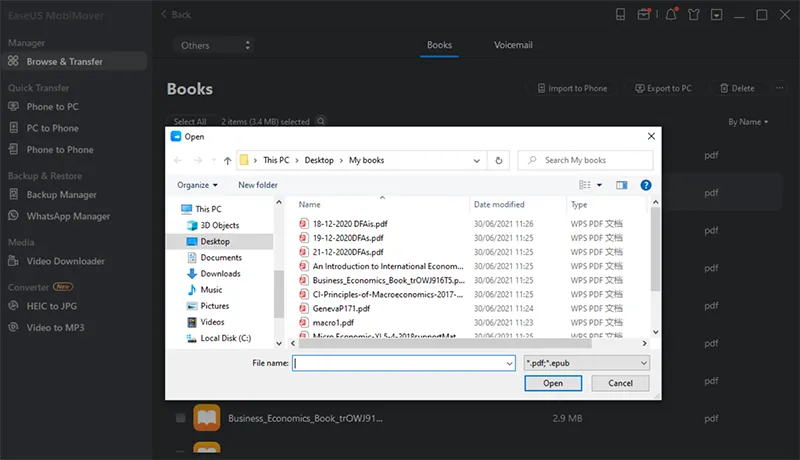Close the Open file dialog
Screen dimensions: 800x460
tap(651, 136)
